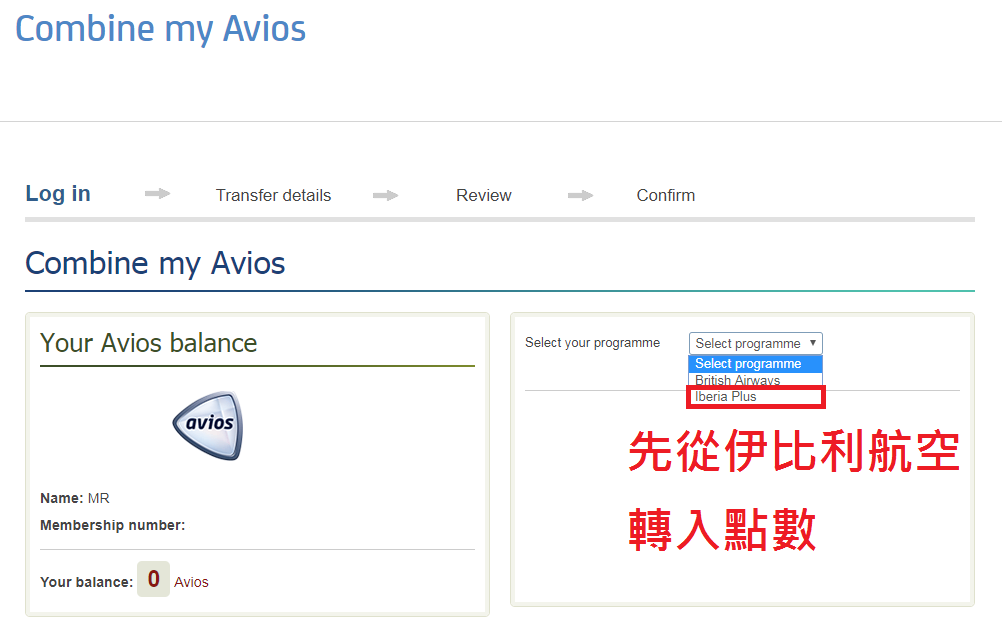Click the Avios unit text beside balance

click(191, 582)
